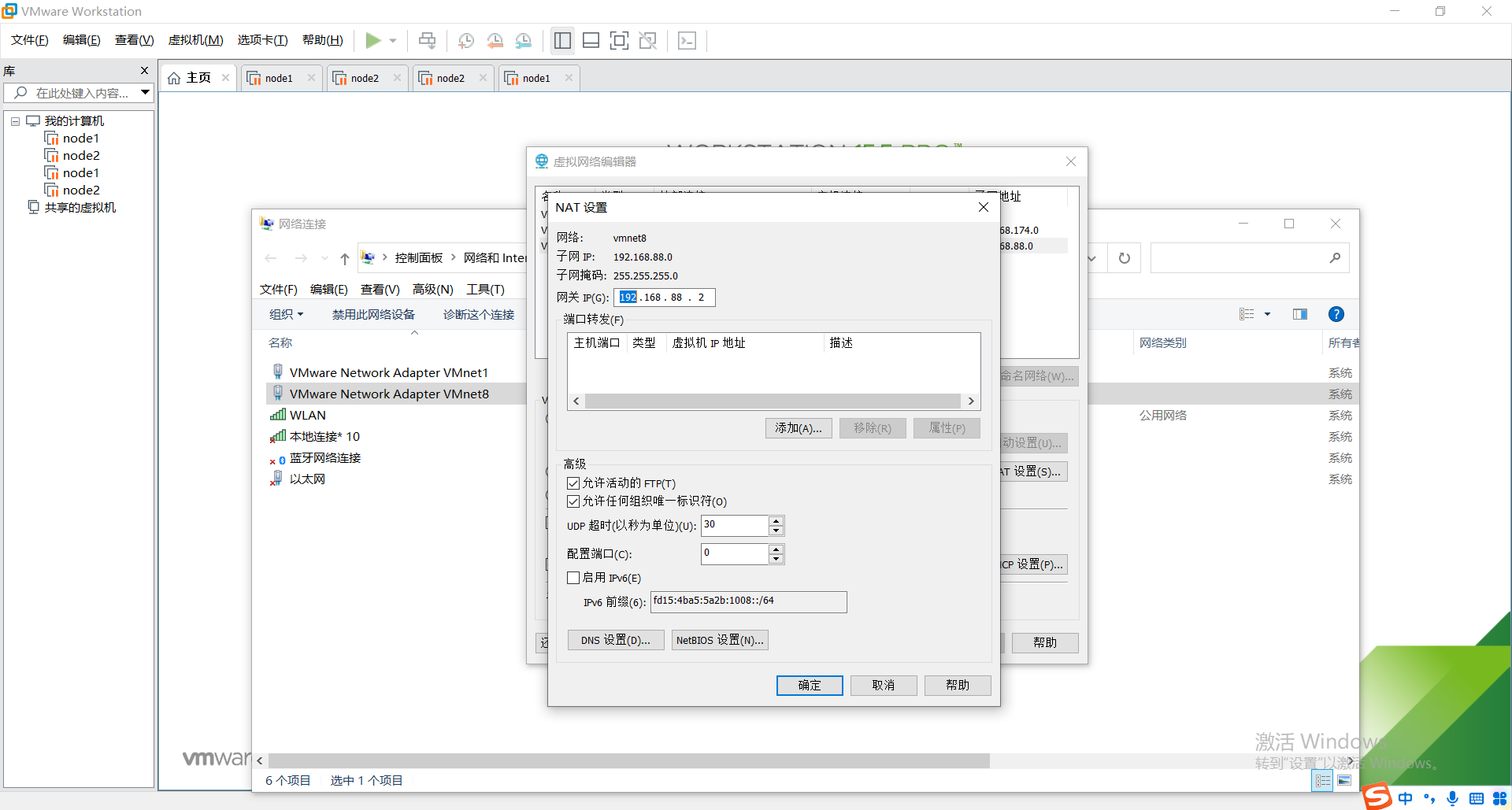The width and height of the screenshot is (1512, 810).
Task: Click the Unity mode toolbar icon
Action: point(648,40)
